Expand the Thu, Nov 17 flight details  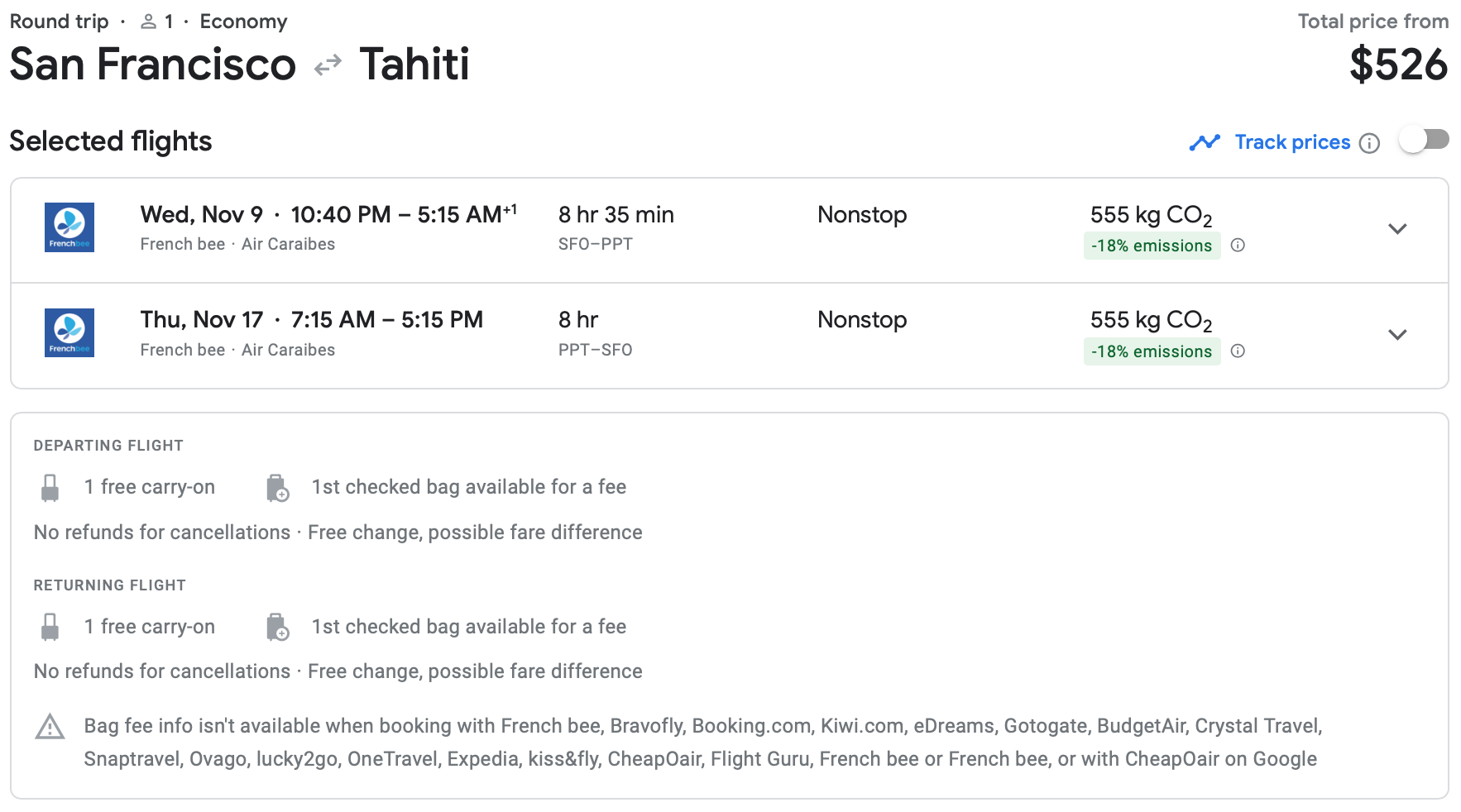click(1397, 334)
